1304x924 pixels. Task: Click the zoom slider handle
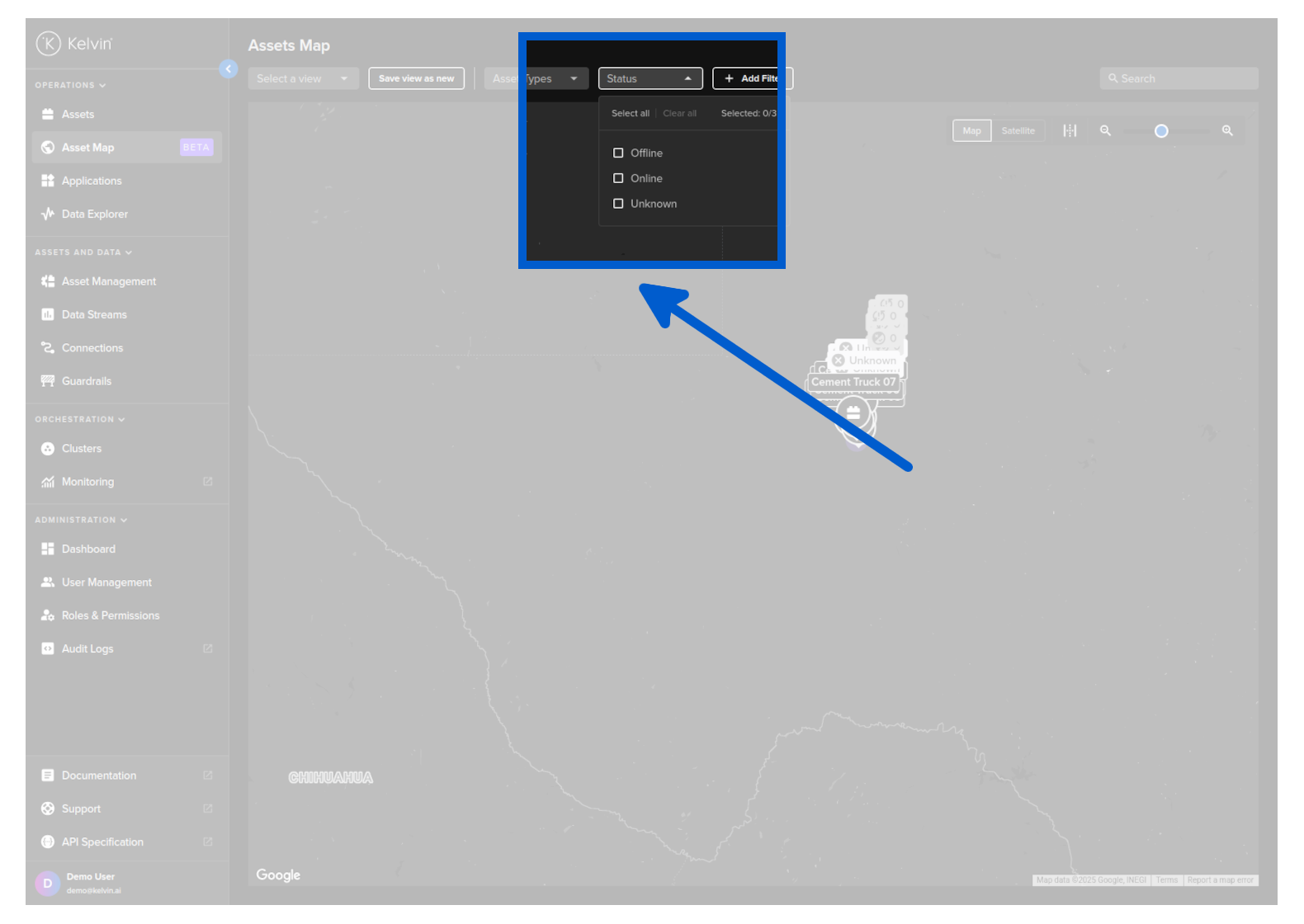pos(1161,131)
